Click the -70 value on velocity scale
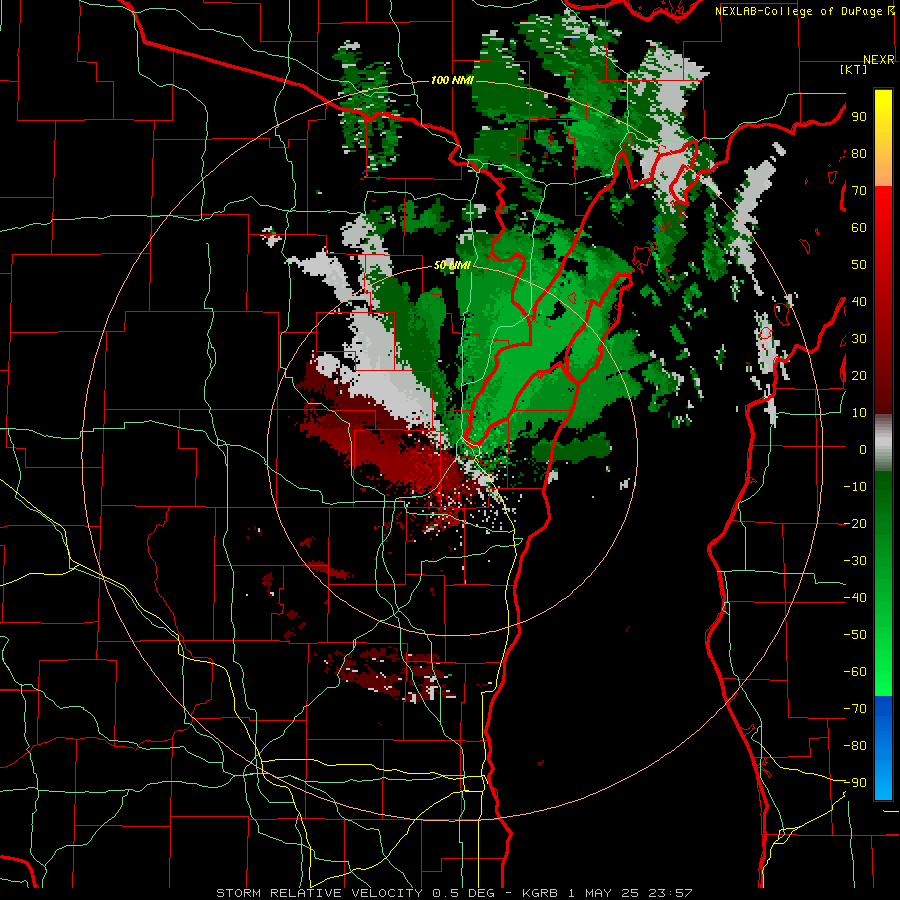Image resolution: width=900 pixels, height=900 pixels. 855,709
